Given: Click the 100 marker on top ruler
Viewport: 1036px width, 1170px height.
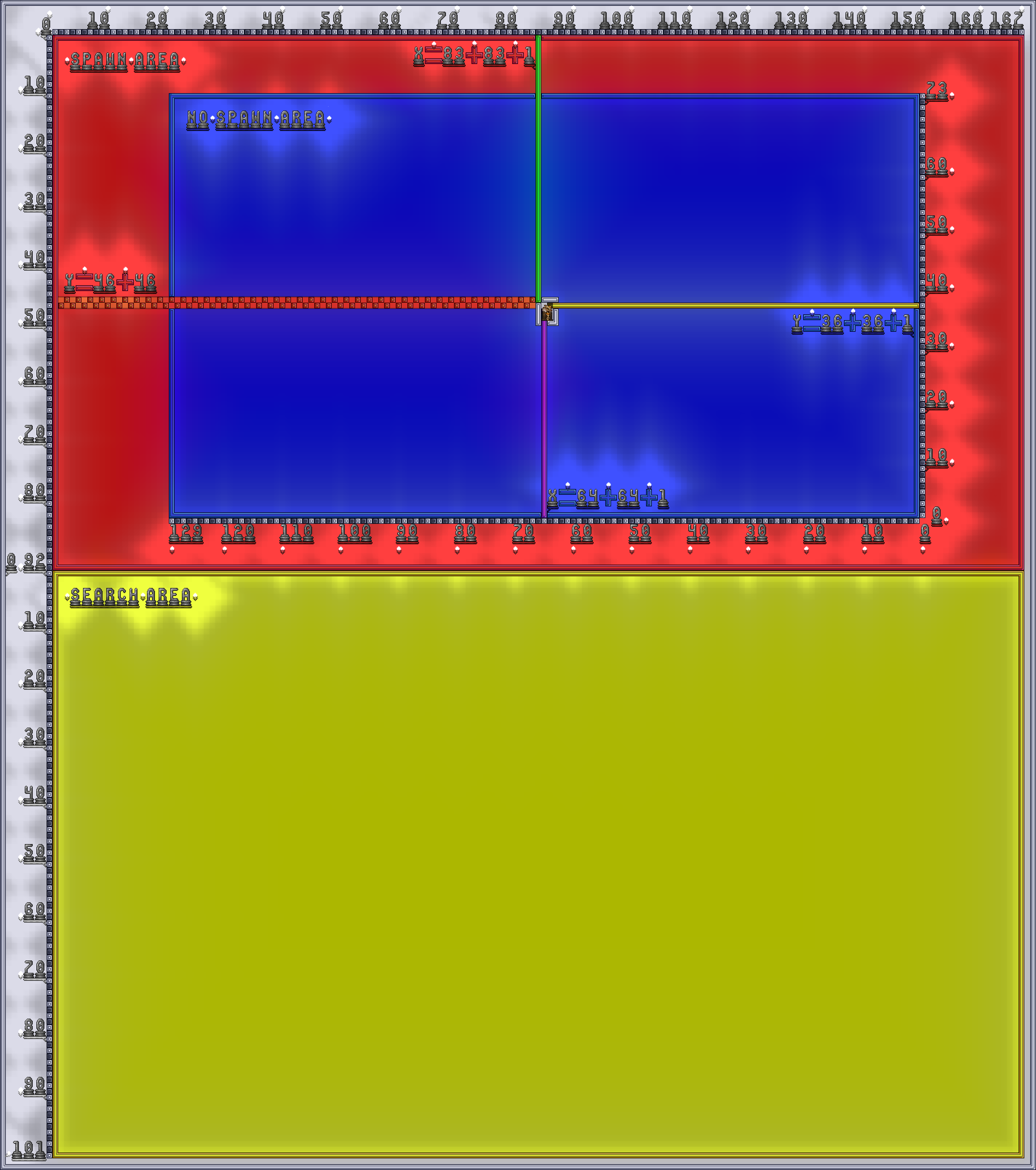Looking at the screenshot, I should 617,19.
